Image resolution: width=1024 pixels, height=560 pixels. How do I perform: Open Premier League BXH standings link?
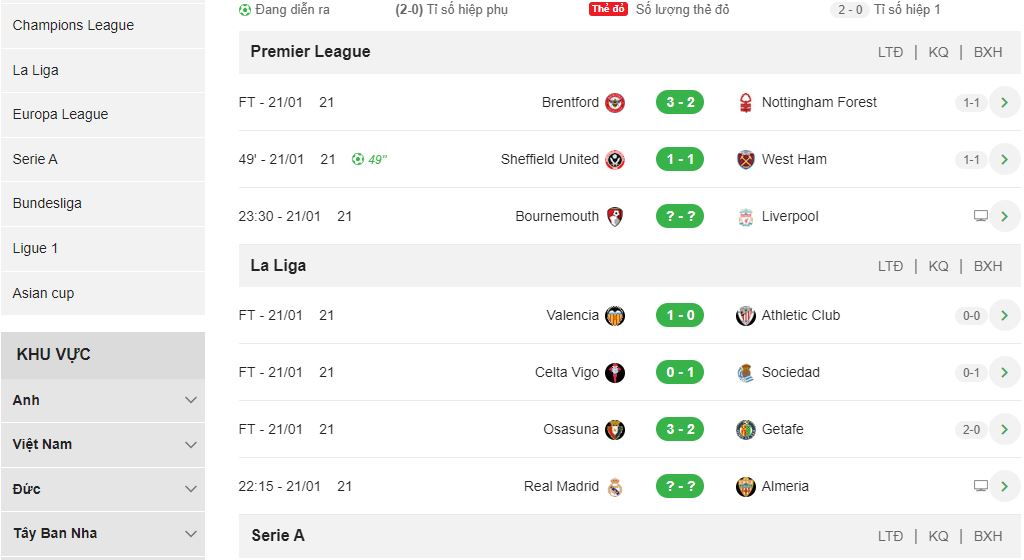987,52
